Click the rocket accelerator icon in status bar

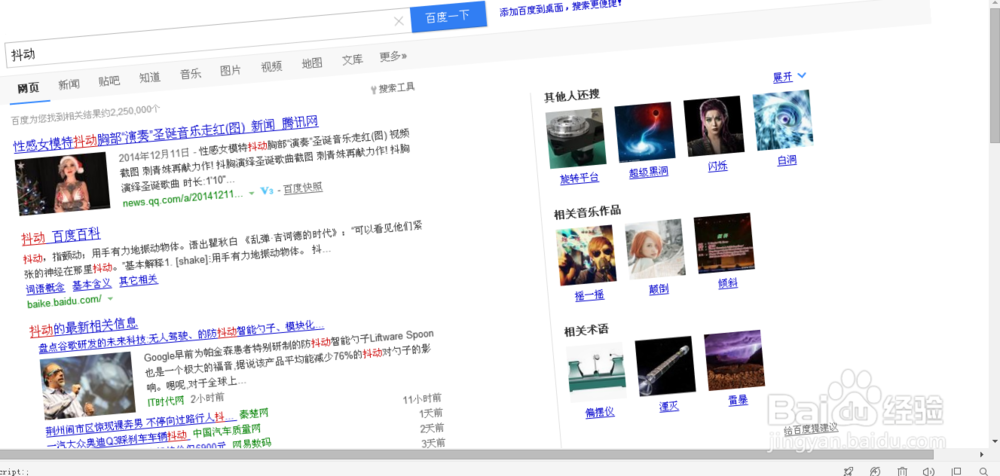[x=848, y=471]
